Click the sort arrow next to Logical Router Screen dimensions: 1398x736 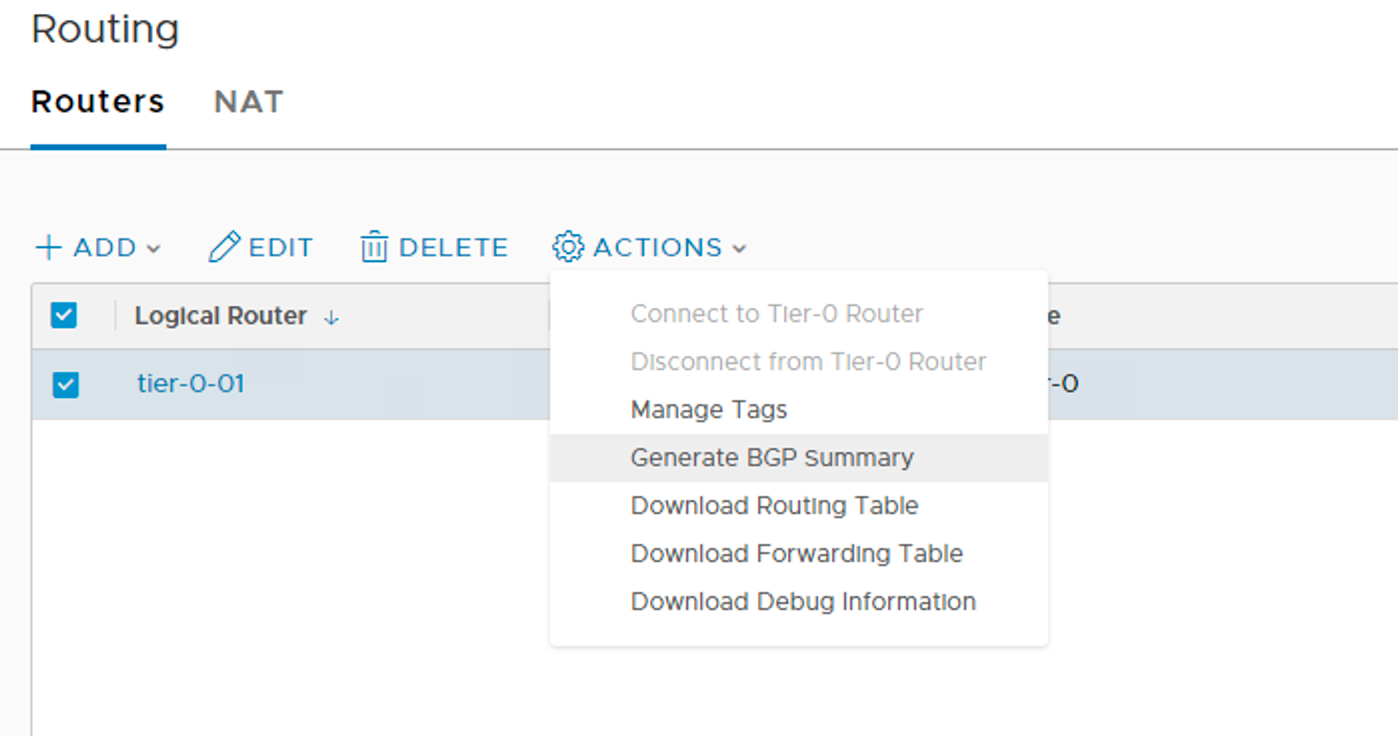[x=332, y=317]
